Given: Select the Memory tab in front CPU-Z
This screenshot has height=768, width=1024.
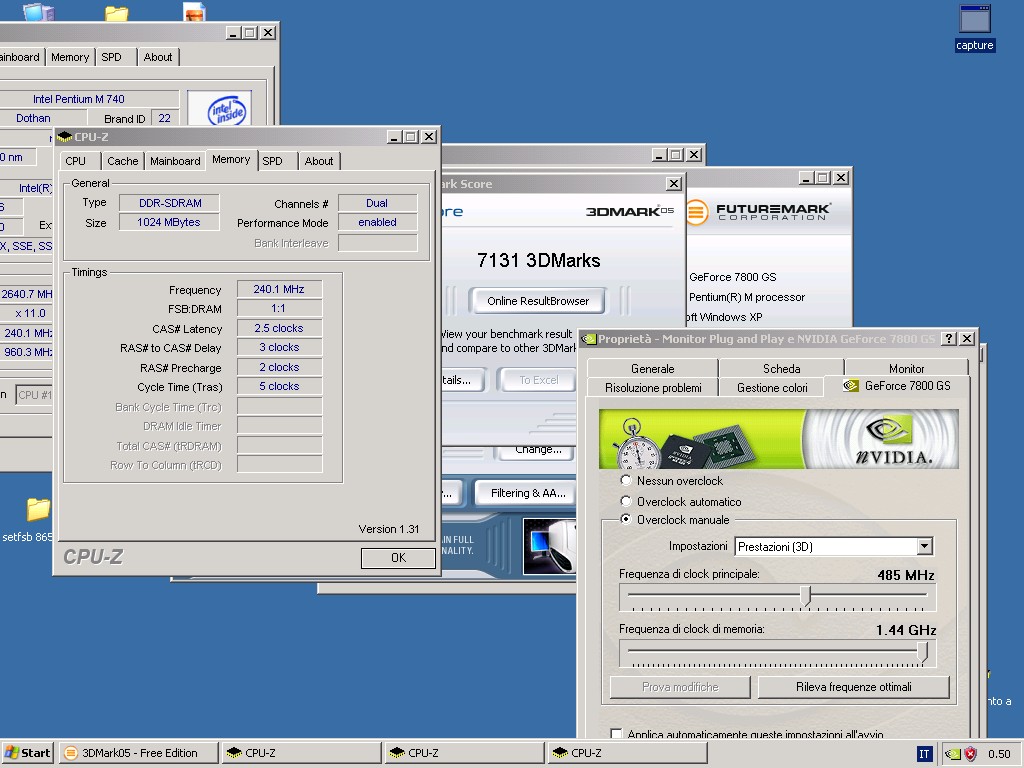Looking at the screenshot, I should 231,159.
